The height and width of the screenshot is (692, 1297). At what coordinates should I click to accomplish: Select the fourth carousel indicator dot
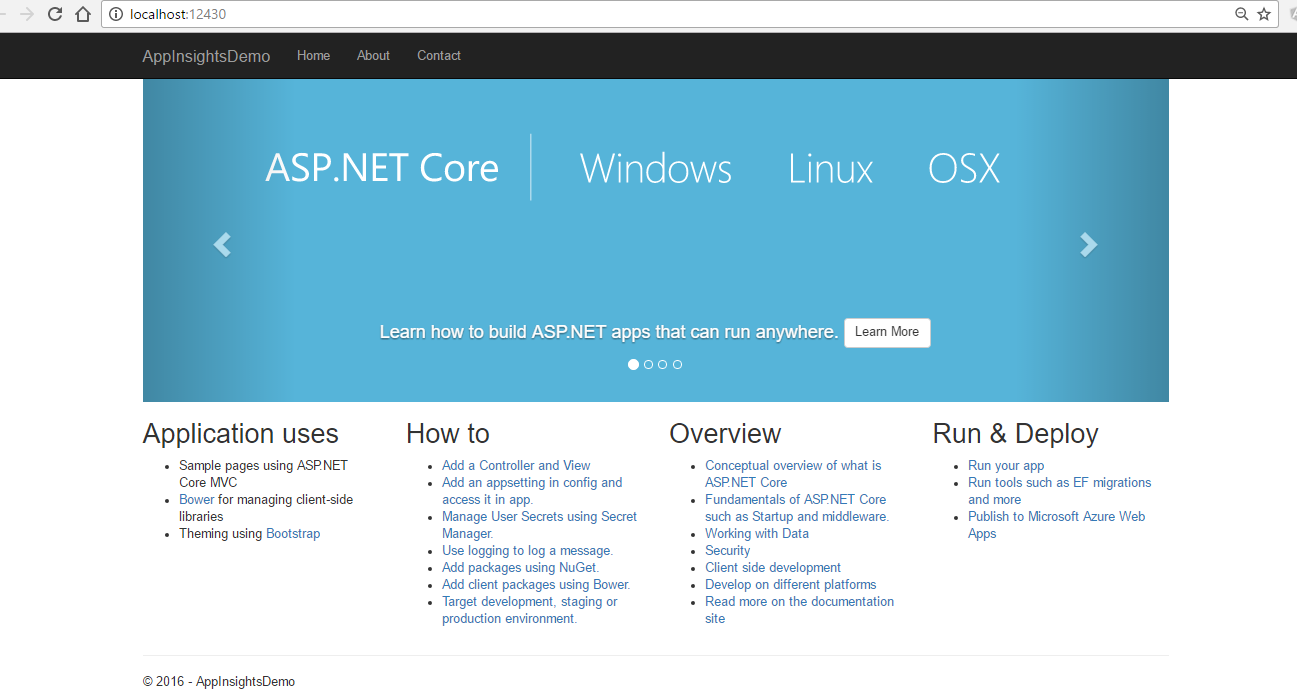tap(677, 365)
